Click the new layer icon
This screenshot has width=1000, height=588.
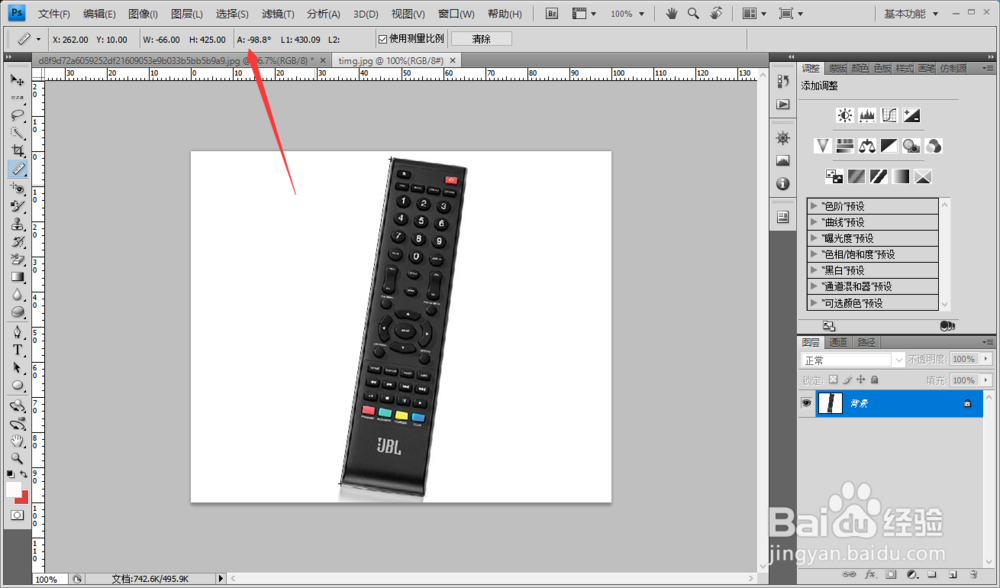click(x=953, y=575)
